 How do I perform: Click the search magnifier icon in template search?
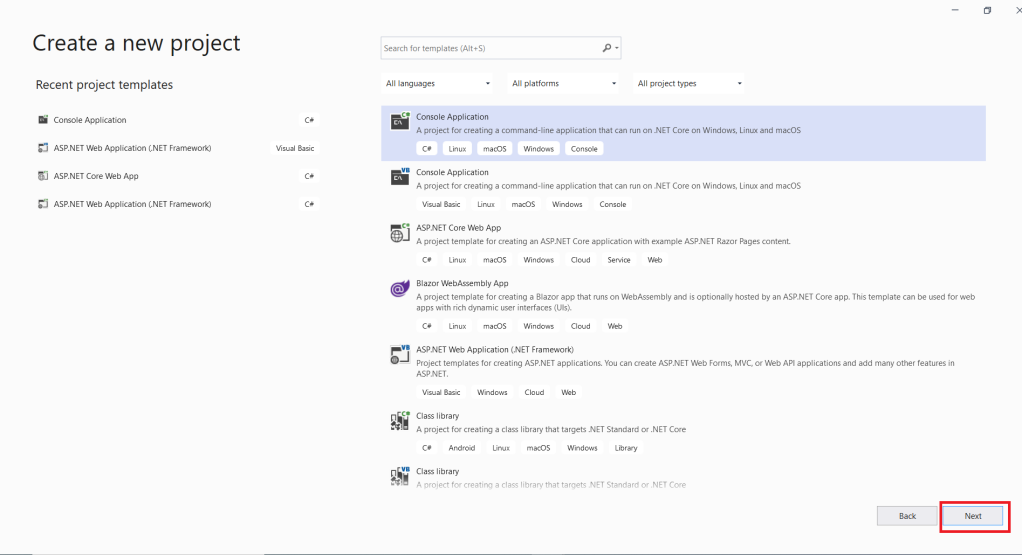607,48
